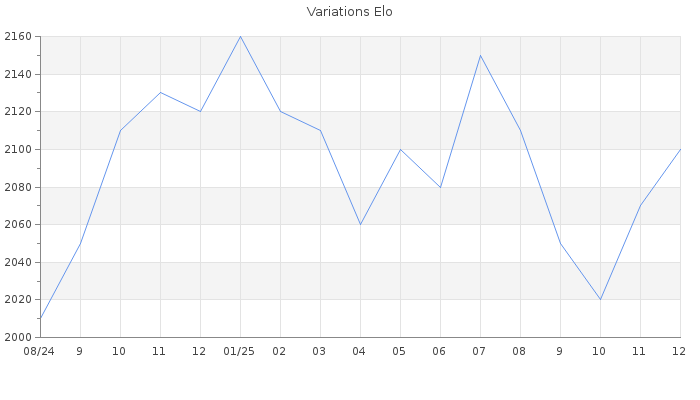The image size is (700, 400).
Task: Click the "01/25" x-axis label
Action: point(240,352)
